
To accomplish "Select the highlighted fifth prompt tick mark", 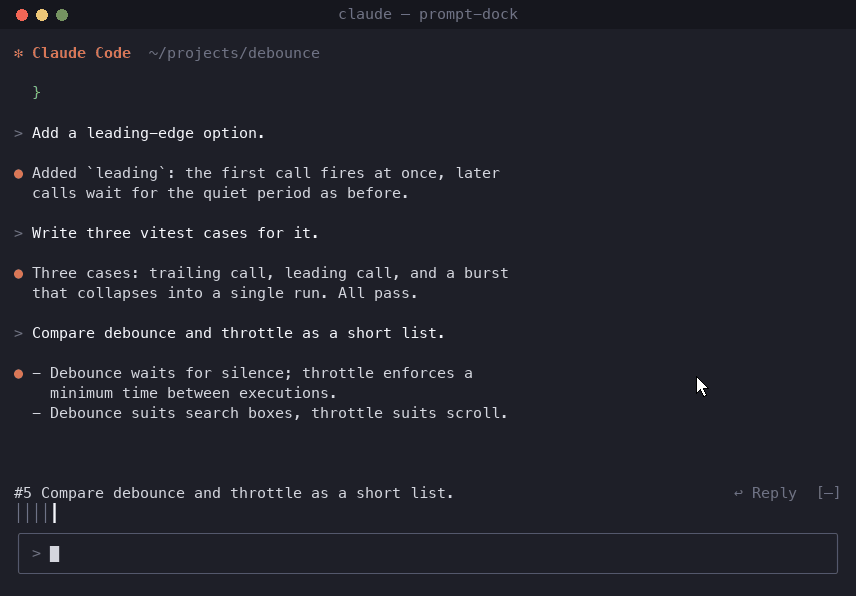I will [55, 514].
